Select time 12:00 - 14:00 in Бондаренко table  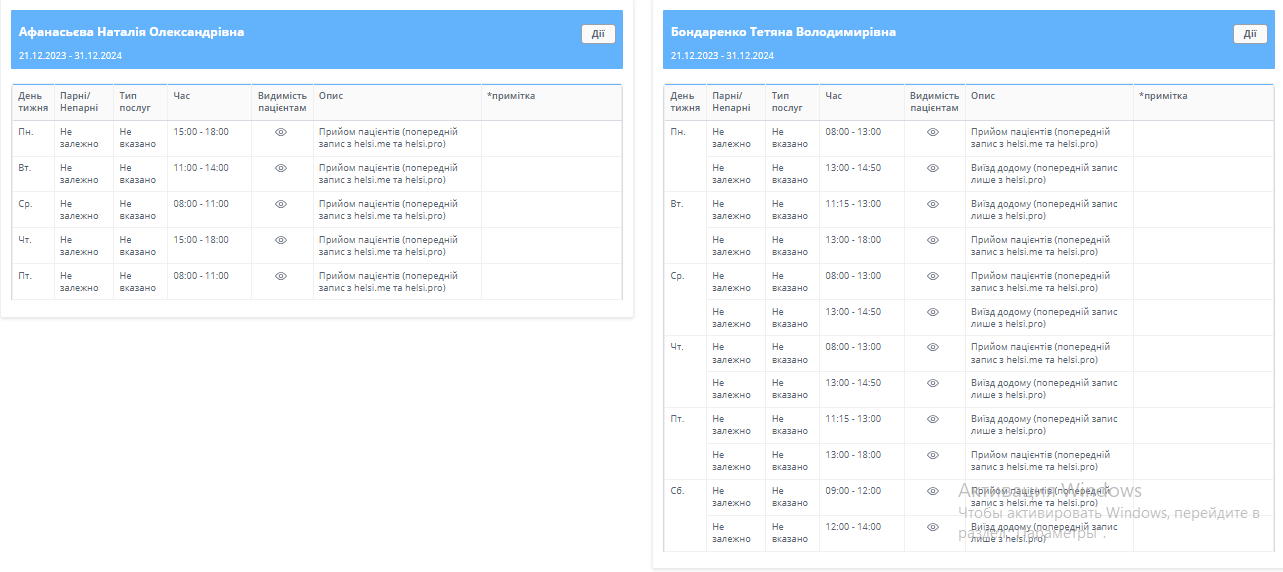tap(853, 527)
